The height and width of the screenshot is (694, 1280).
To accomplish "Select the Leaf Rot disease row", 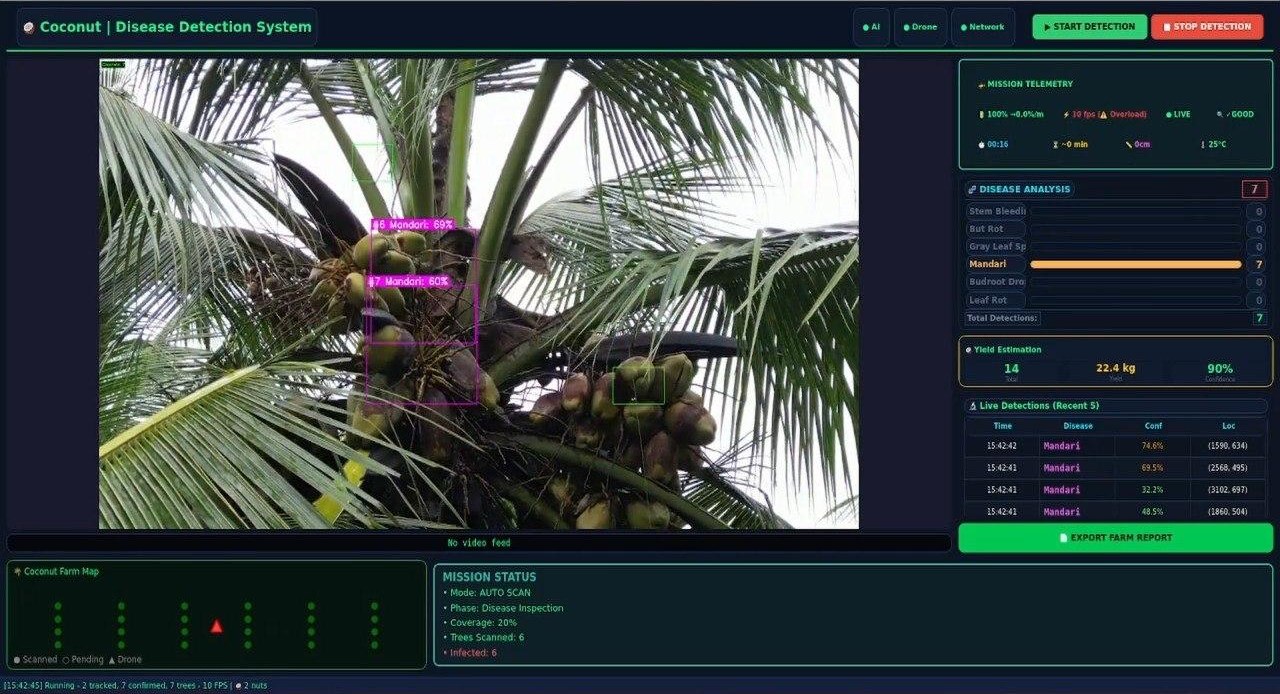I will pyautogui.click(x=1115, y=300).
